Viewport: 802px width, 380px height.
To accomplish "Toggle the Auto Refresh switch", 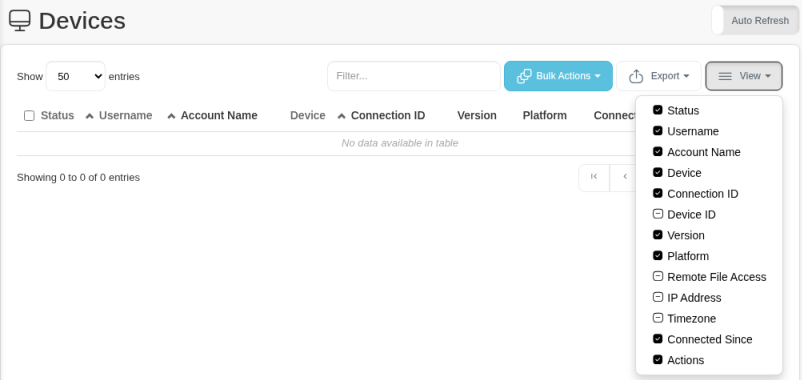I will [755, 20].
